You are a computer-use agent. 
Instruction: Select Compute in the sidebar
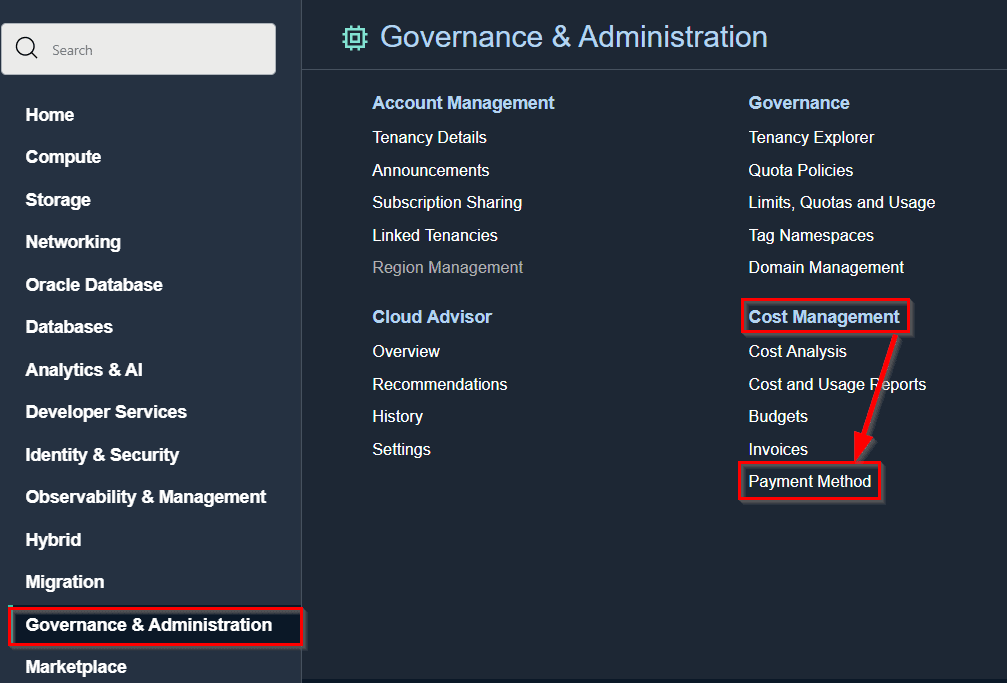(x=63, y=157)
